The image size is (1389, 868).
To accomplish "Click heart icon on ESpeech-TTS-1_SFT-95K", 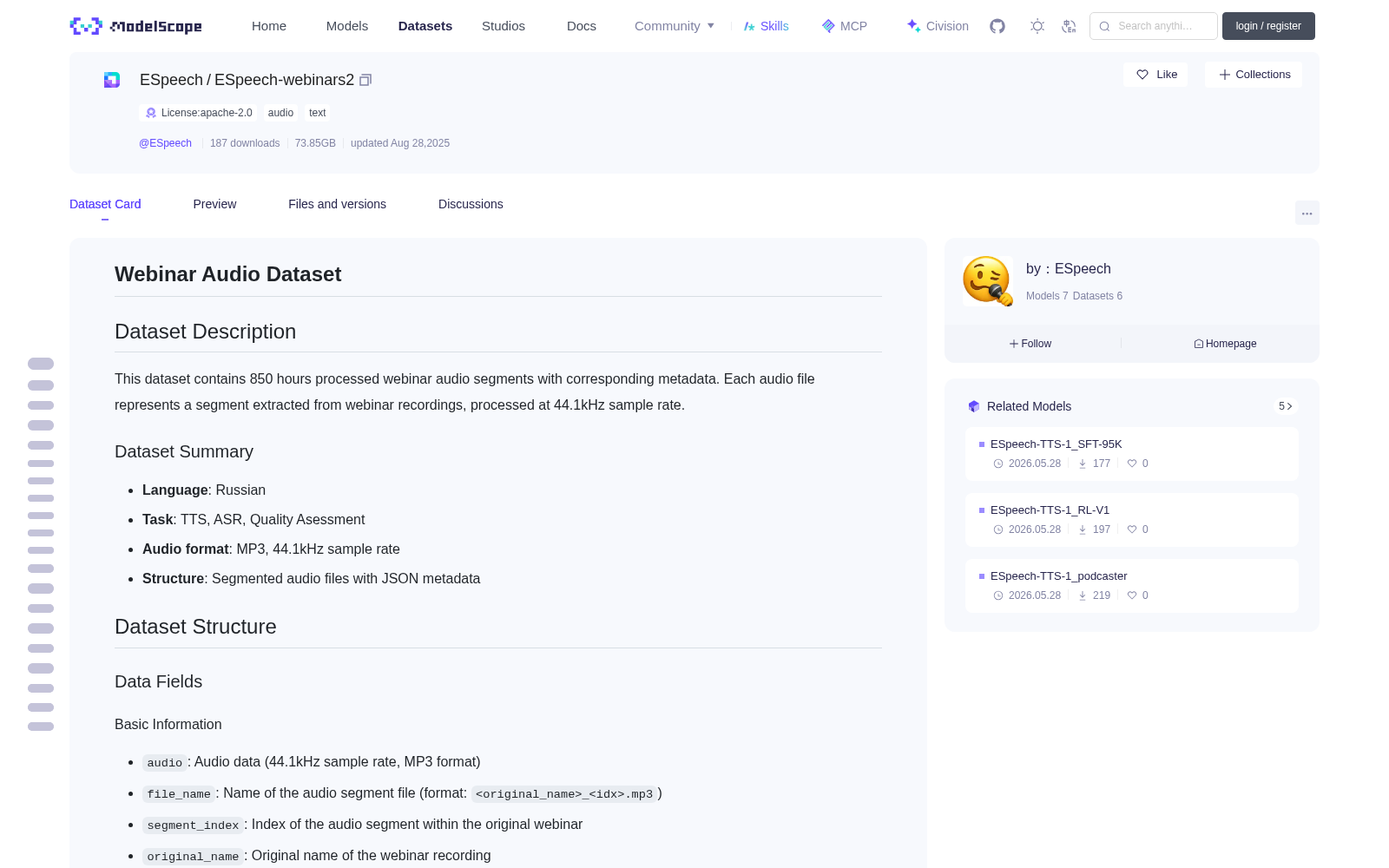I will click(x=1132, y=464).
